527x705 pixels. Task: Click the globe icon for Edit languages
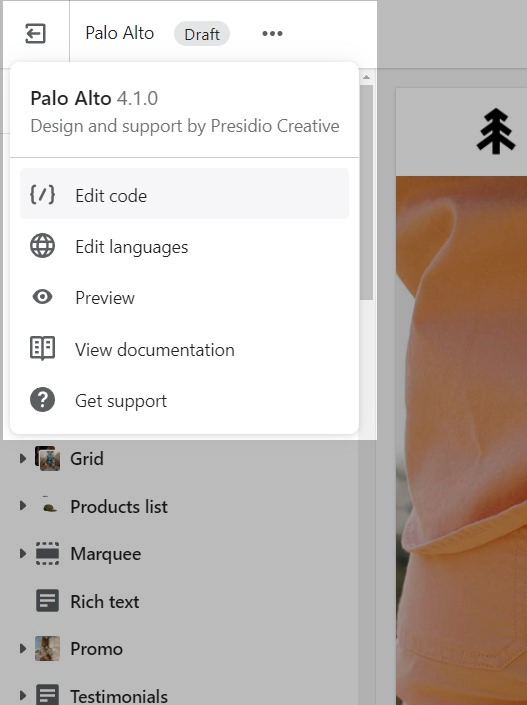pyautogui.click(x=42, y=246)
